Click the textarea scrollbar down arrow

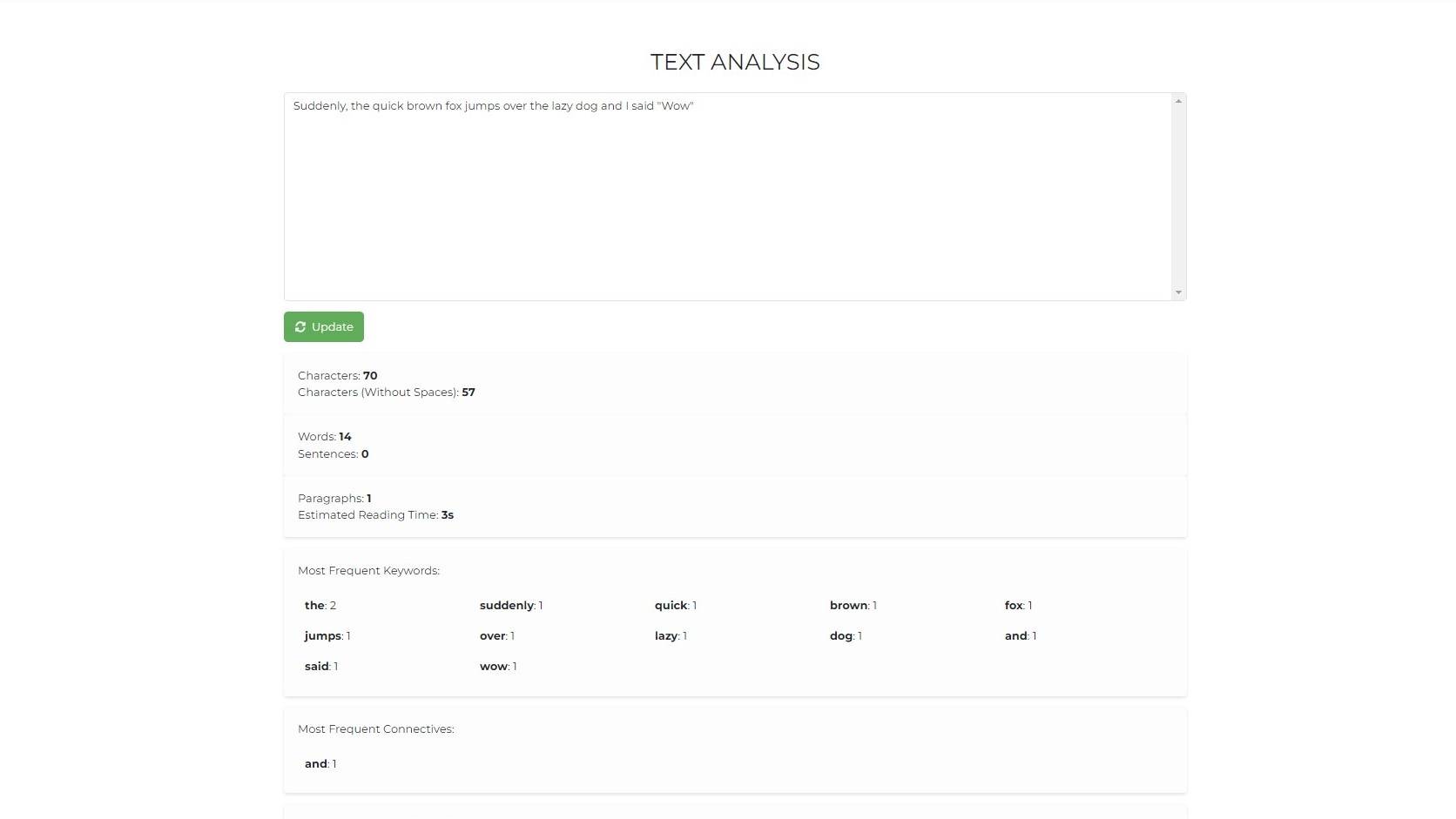pyautogui.click(x=1178, y=292)
